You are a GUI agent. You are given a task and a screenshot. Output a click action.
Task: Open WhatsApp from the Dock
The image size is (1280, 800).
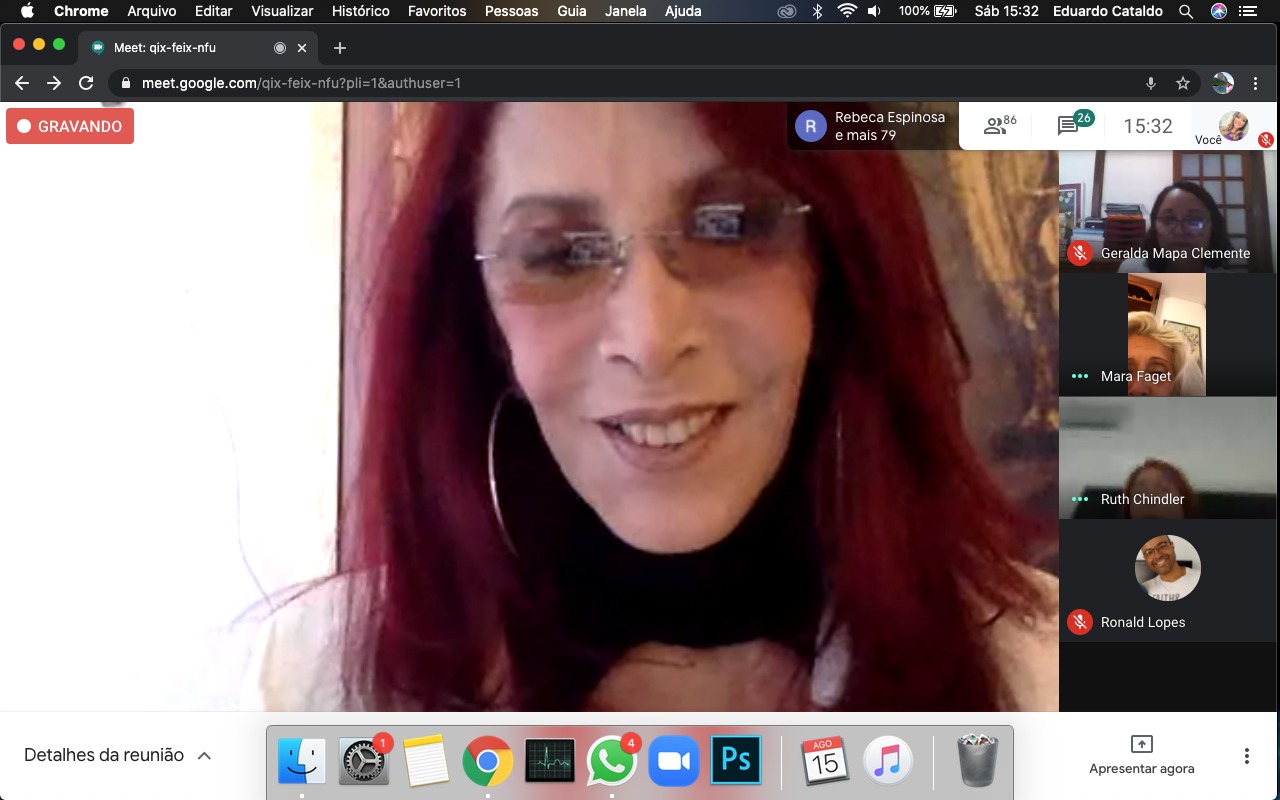(x=612, y=761)
